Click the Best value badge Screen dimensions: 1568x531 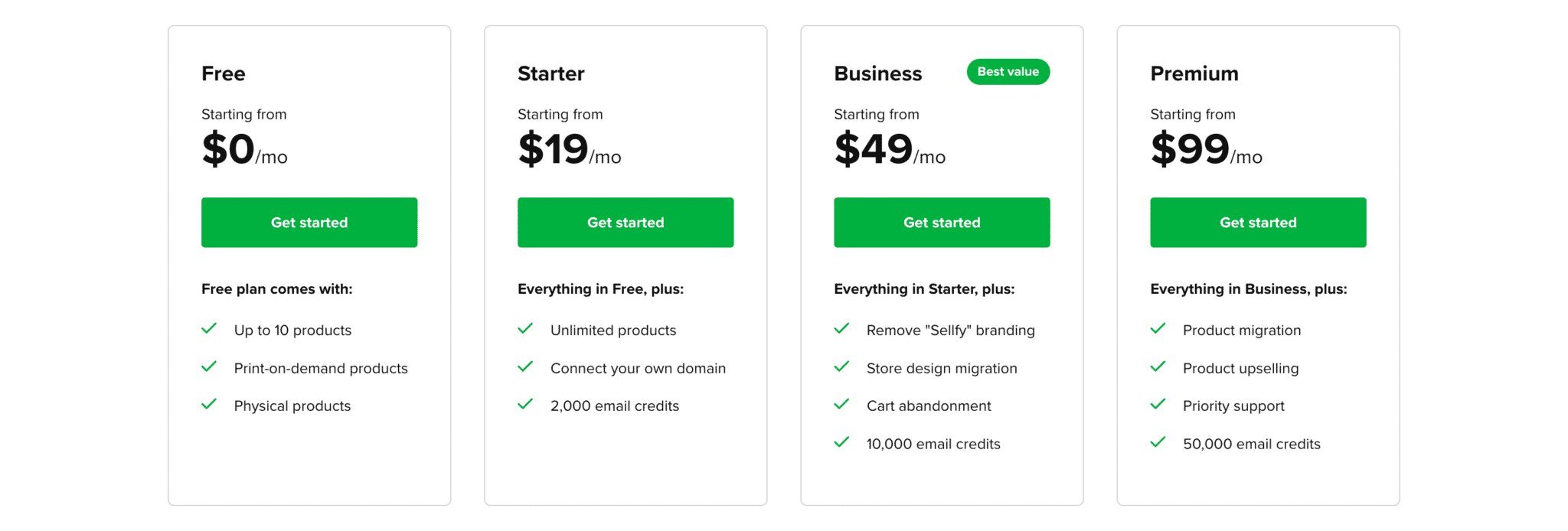(x=1008, y=72)
